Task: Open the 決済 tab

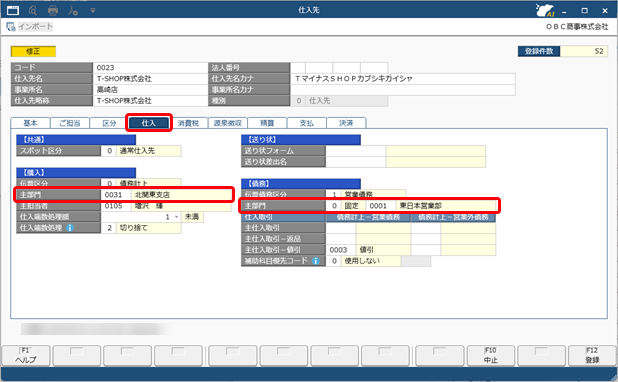Action: 346,123
